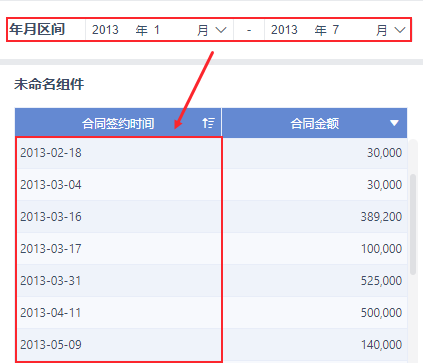Click the table vertical scrollbar thumb
The height and width of the screenshot is (363, 423).
(x=413, y=224)
